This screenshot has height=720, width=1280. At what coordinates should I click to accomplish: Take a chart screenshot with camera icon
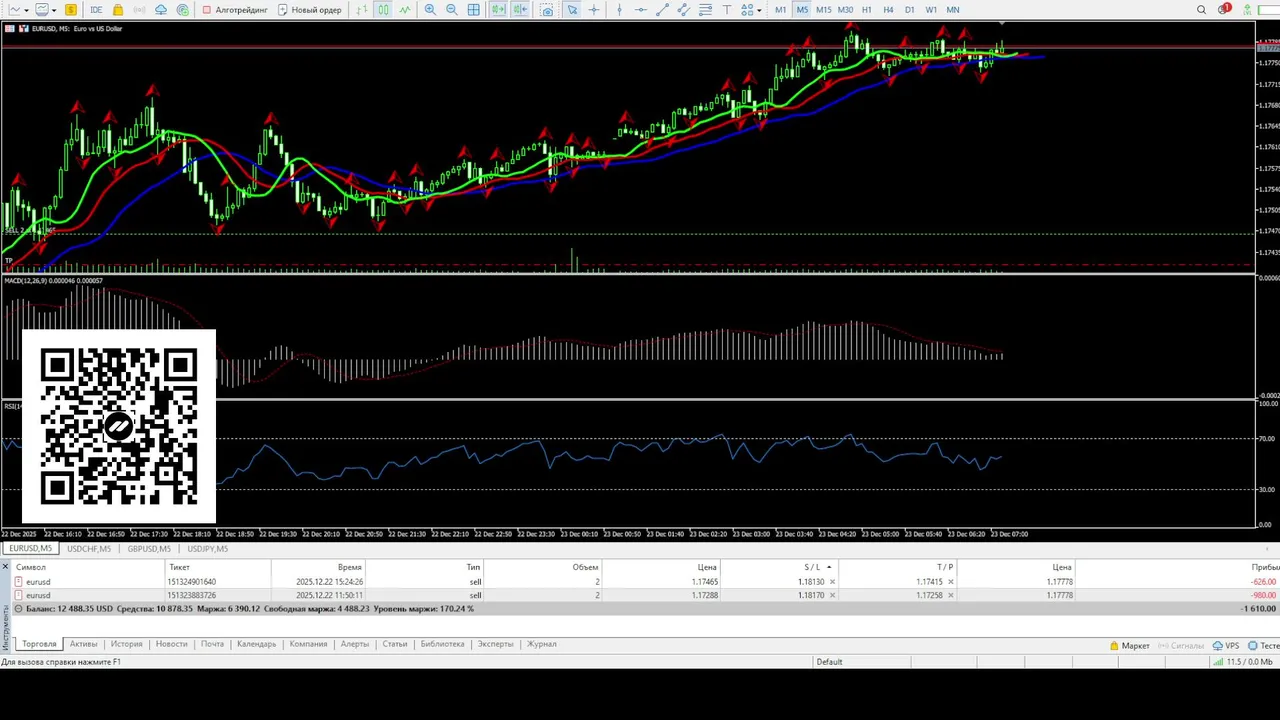click(547, 10)
